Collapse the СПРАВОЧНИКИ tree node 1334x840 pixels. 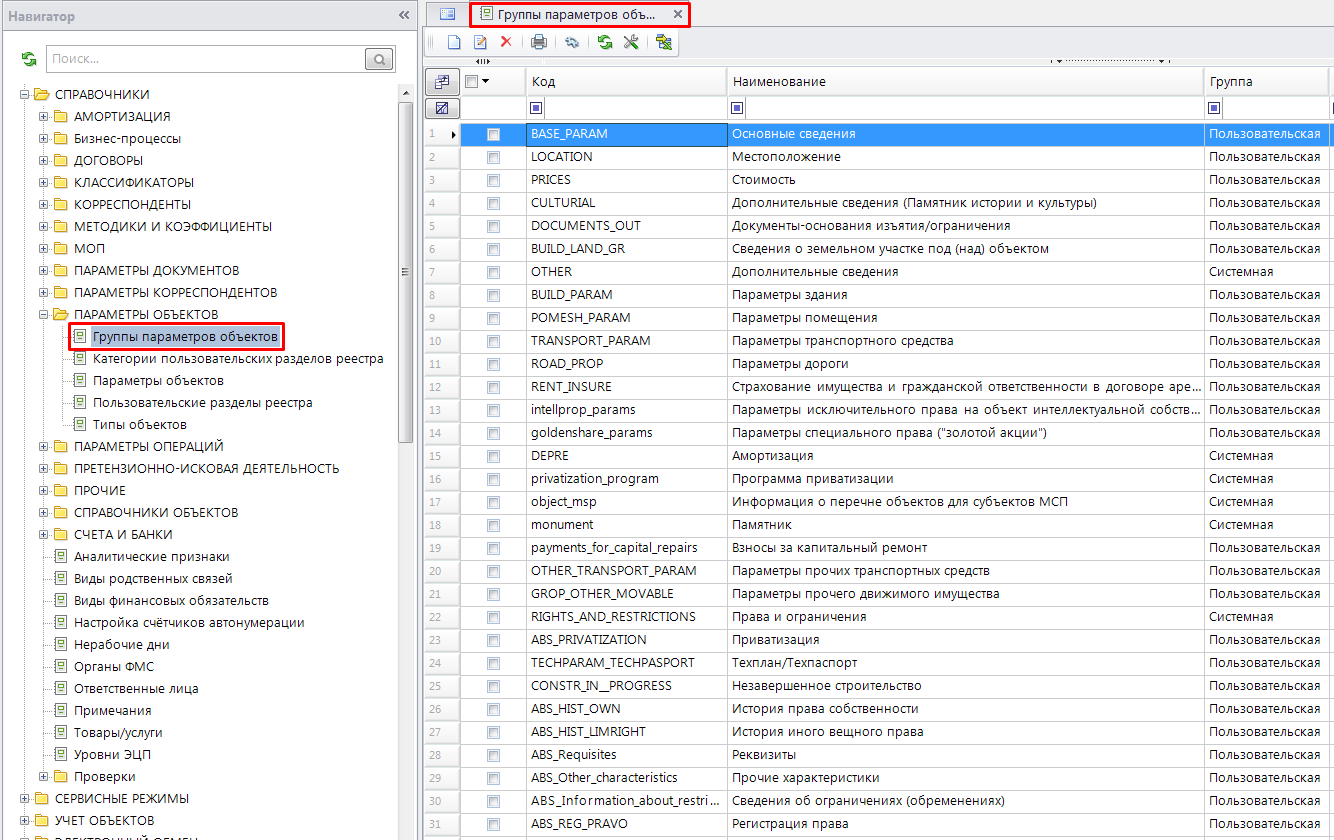24,95
